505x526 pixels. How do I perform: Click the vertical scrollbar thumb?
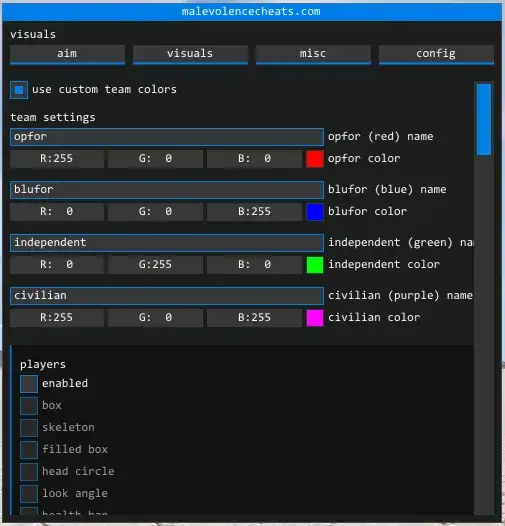pos(484,119)
